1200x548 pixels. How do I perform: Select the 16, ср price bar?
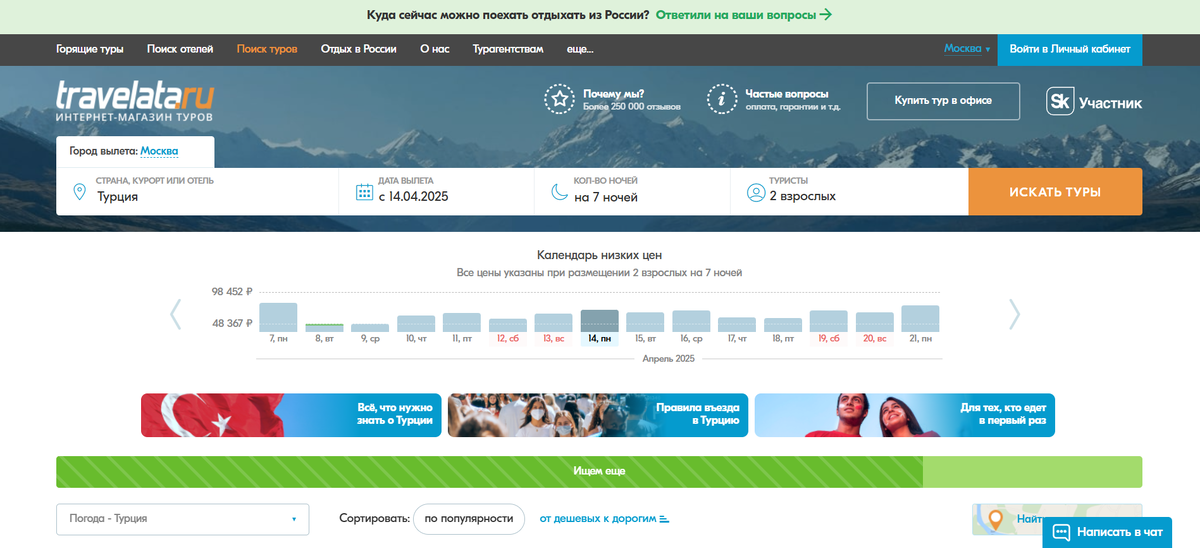691,321
